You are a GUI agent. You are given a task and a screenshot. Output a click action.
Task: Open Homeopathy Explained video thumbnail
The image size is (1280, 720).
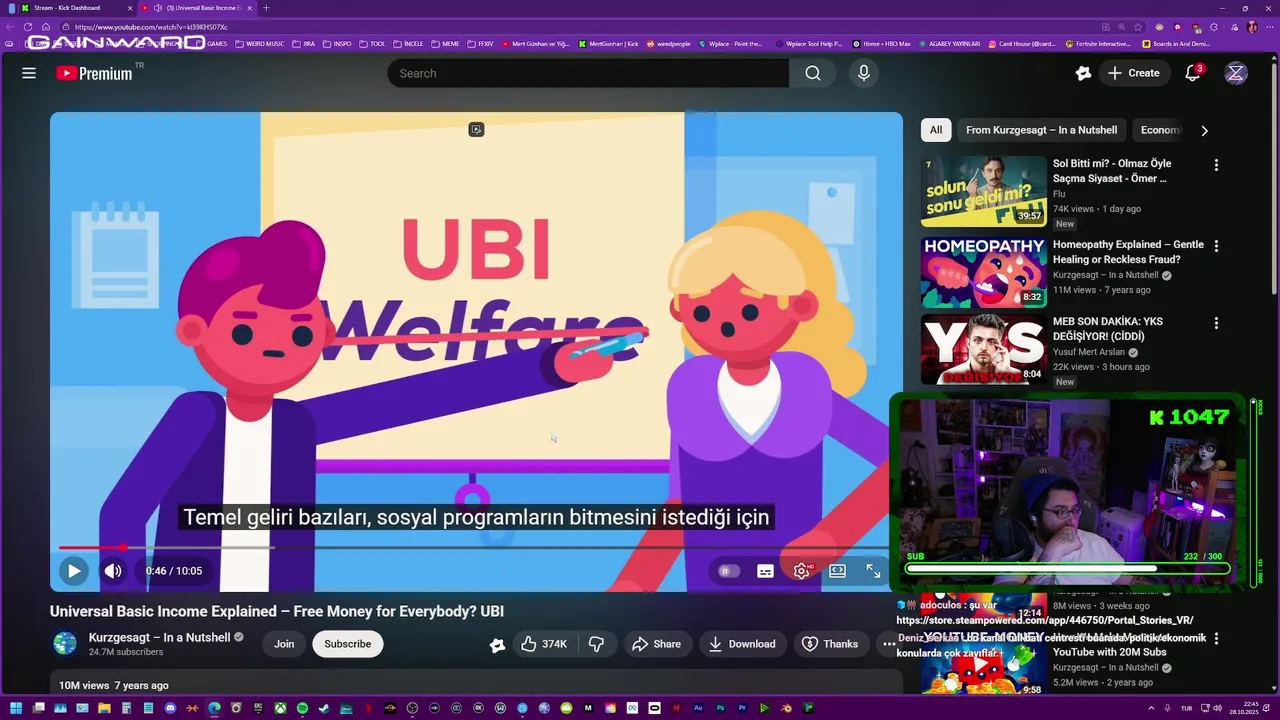pyautogui.click(x=984, y=272)
